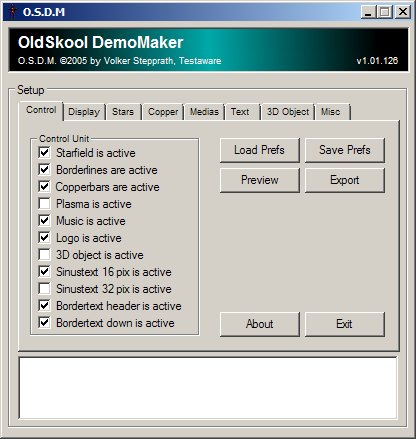416x439 pixels.
Task: Close the O.S.D.M window
Action: [403, 12]
